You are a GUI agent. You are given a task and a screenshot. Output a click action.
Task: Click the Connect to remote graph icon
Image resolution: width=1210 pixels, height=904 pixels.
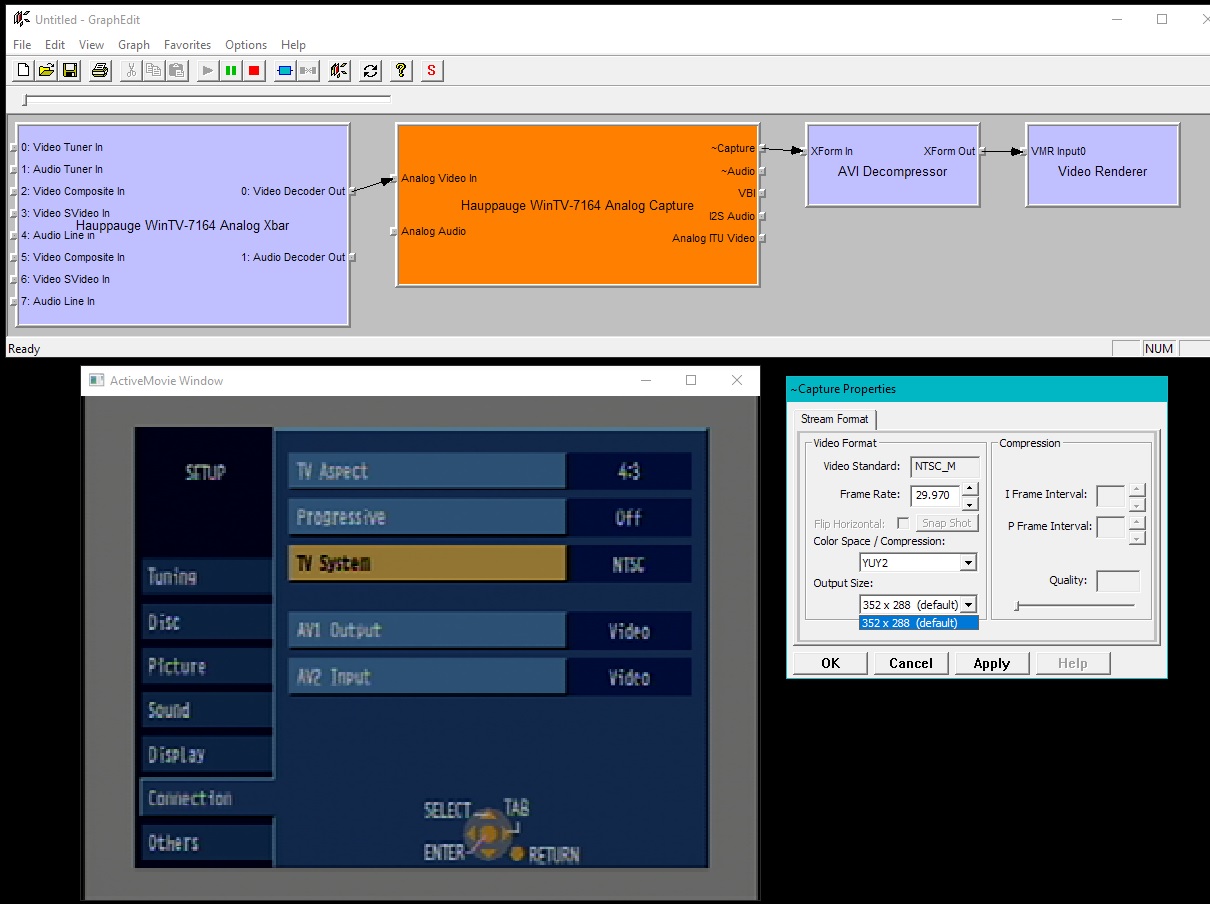pos(339,70)
